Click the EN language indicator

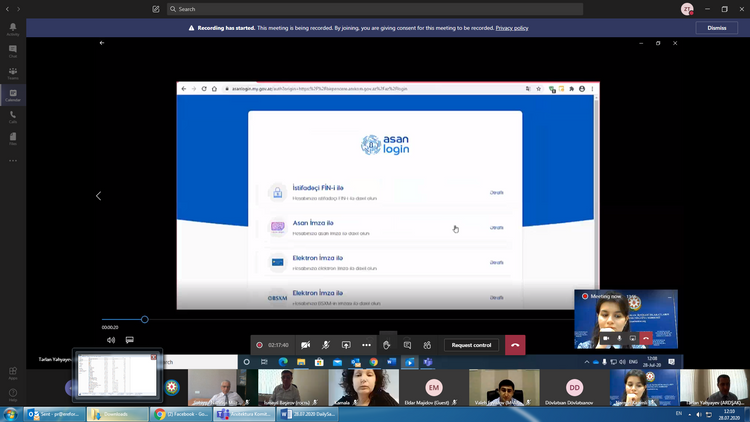(679, 413)
